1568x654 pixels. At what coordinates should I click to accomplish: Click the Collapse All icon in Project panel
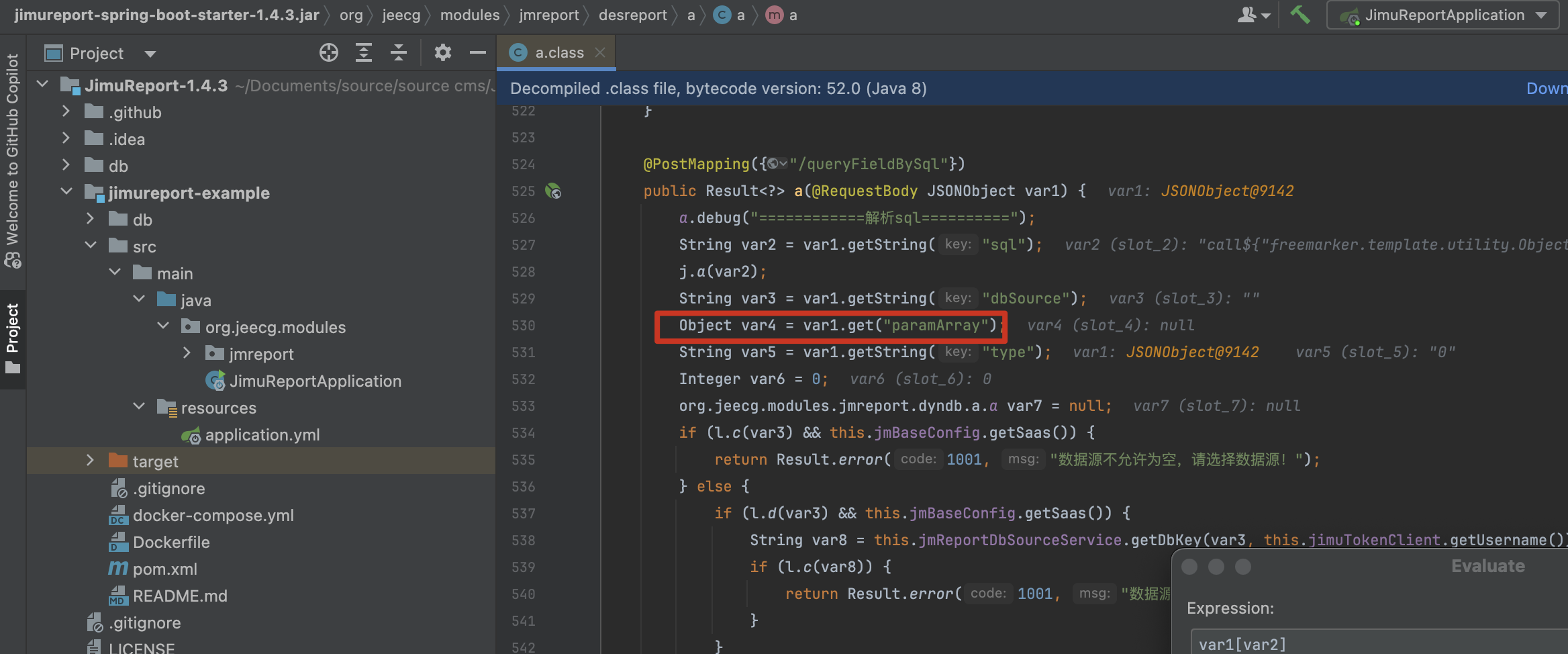tap(399, 52)
